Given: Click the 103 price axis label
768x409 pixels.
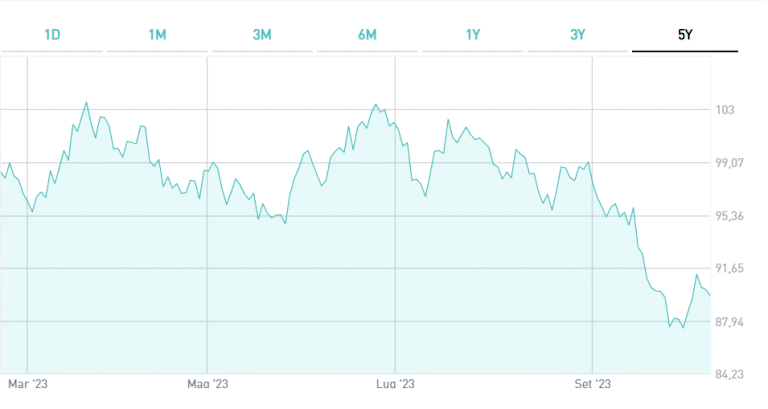Looking at the screenshot, I should 735,110.
